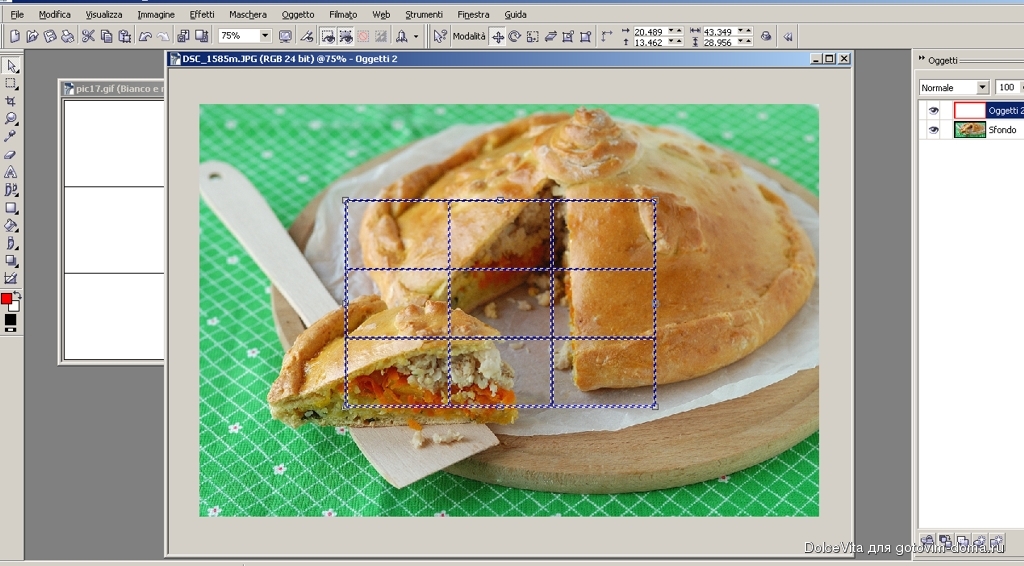Click the double-left-arrow property bar button

coord(788,37)
